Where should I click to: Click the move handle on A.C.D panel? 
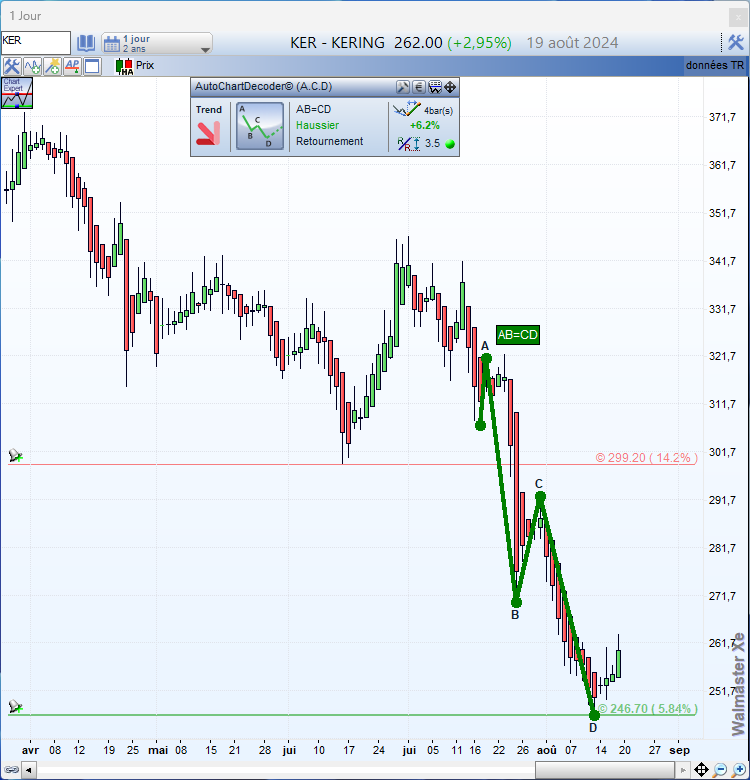coord(450,87)
